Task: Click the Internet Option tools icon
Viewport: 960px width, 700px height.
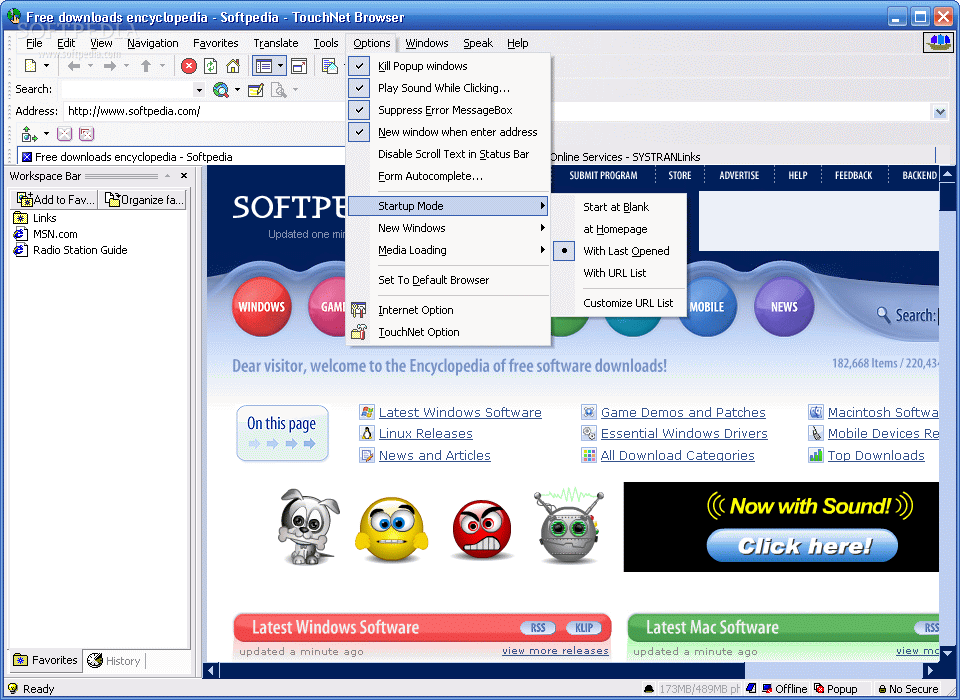Action: pos(359,310)
